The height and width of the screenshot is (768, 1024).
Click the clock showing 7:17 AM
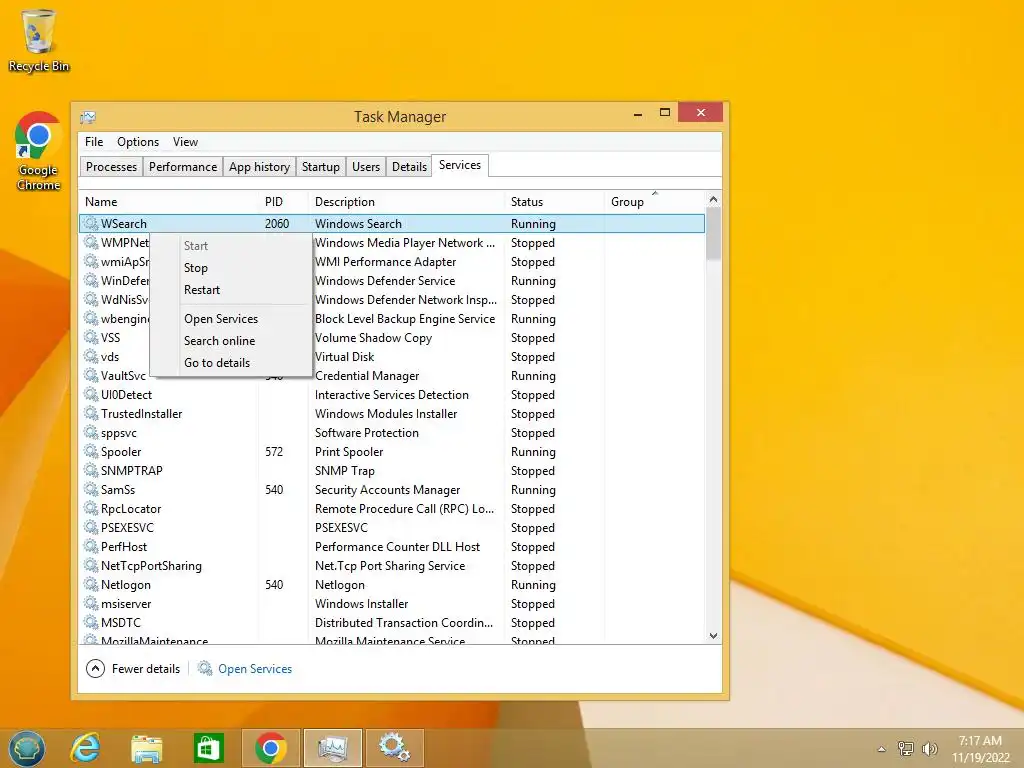coord(980,741)
